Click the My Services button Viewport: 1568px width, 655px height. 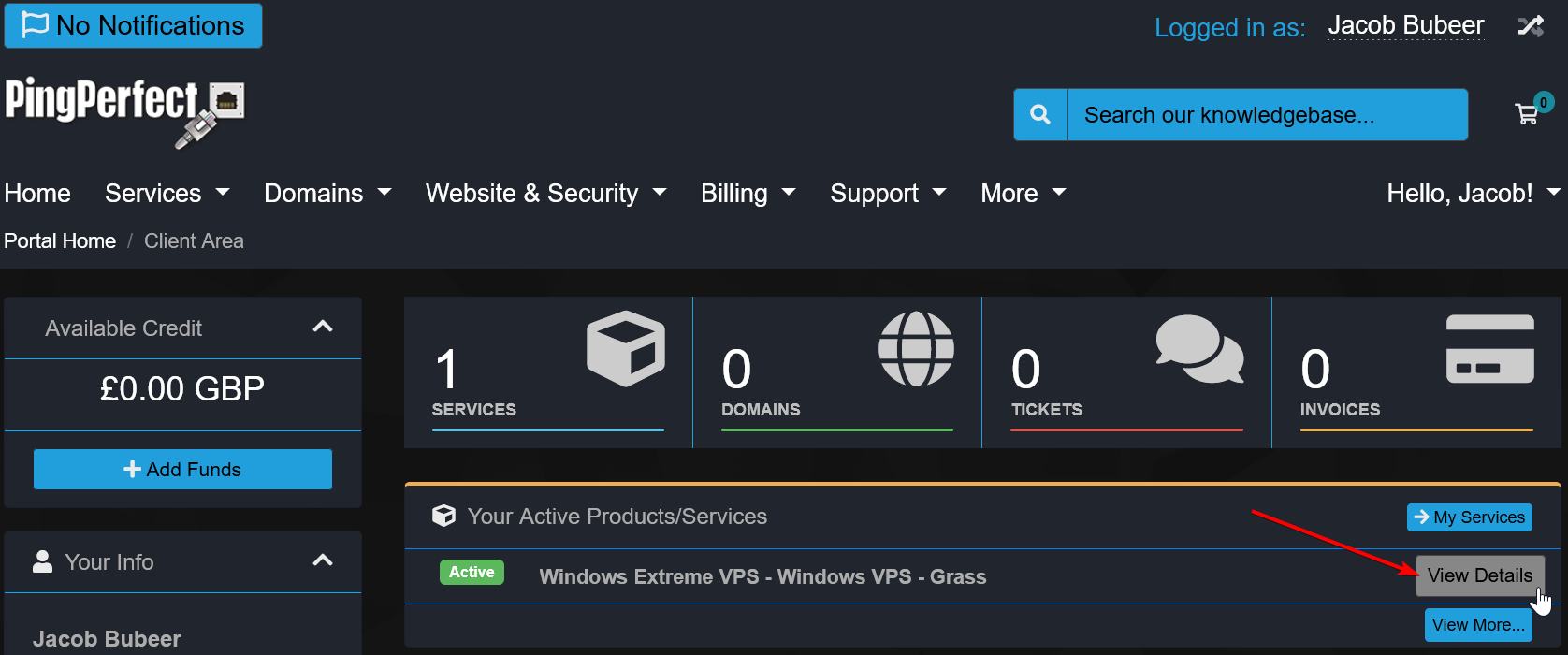[1469, 517]
